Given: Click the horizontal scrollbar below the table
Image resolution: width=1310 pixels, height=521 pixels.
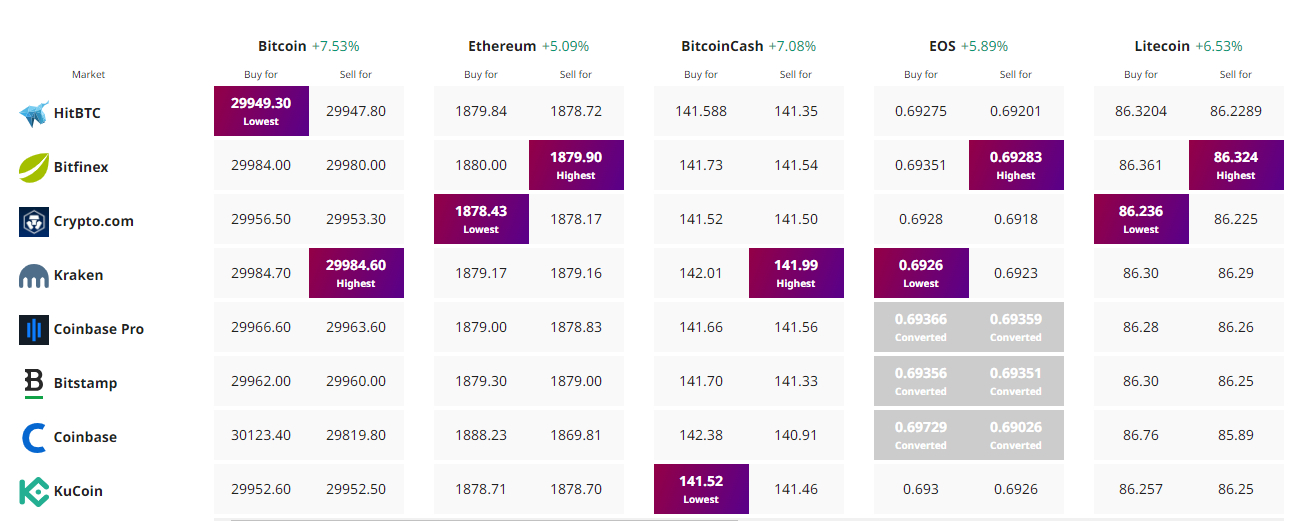Looking at the screenshot, I should click(484, 519).
